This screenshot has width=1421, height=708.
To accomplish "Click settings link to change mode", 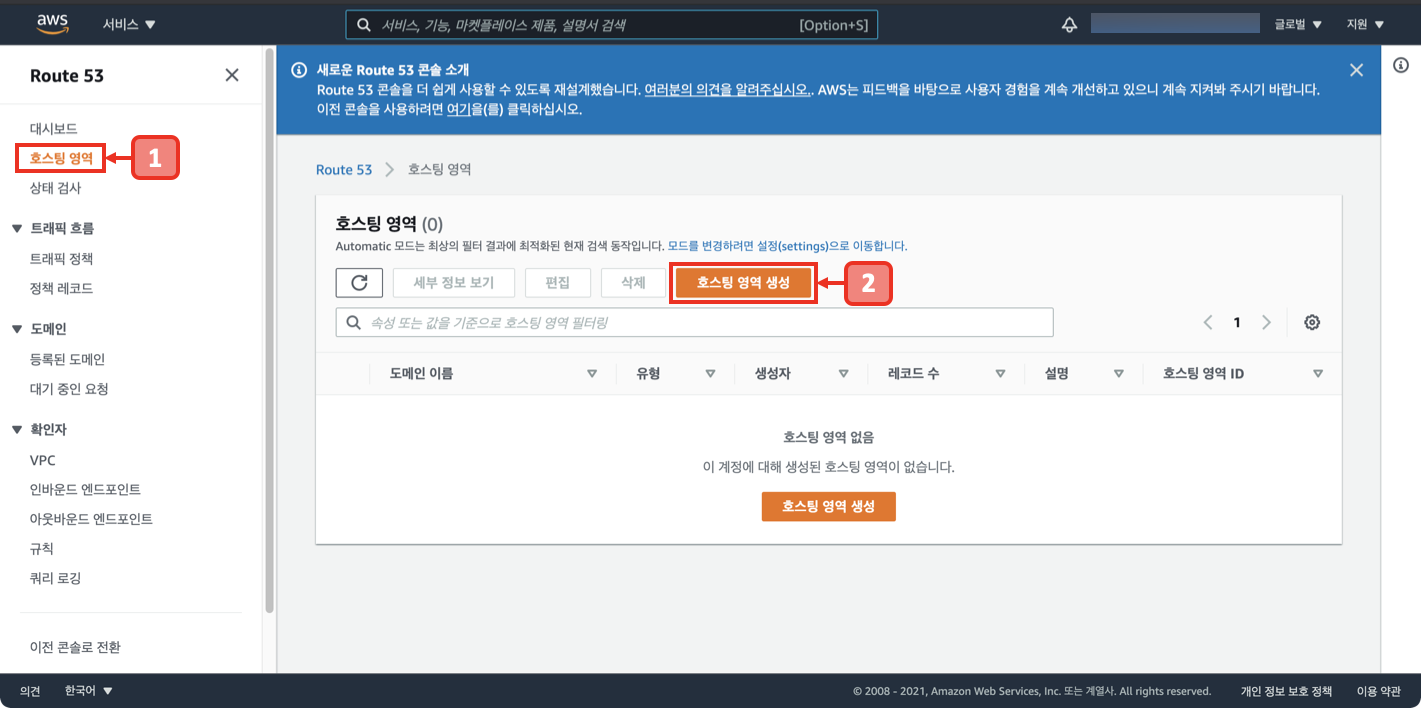I will 787,246.
